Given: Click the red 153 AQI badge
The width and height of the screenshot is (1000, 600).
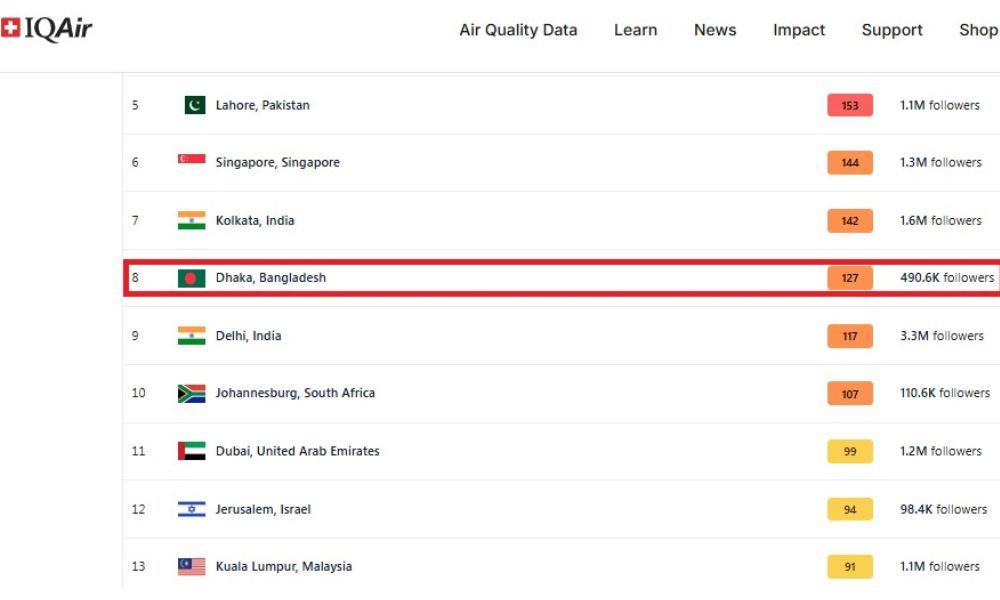Looking at the screenshot, I should click(849, 105).
